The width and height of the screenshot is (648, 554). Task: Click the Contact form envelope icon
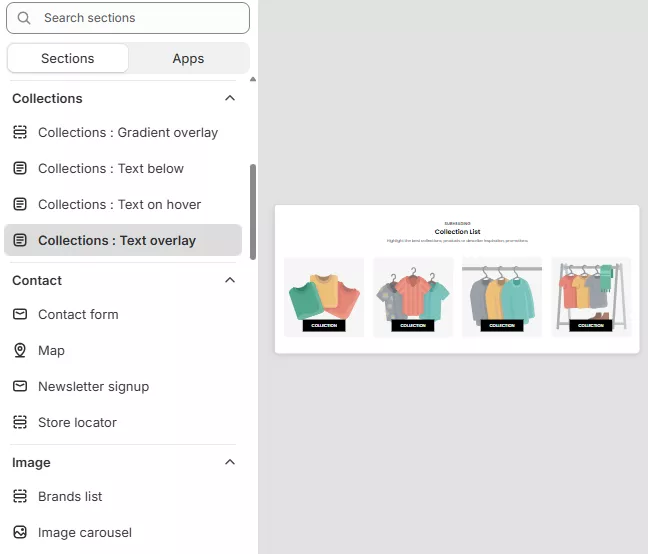[20, 314]
